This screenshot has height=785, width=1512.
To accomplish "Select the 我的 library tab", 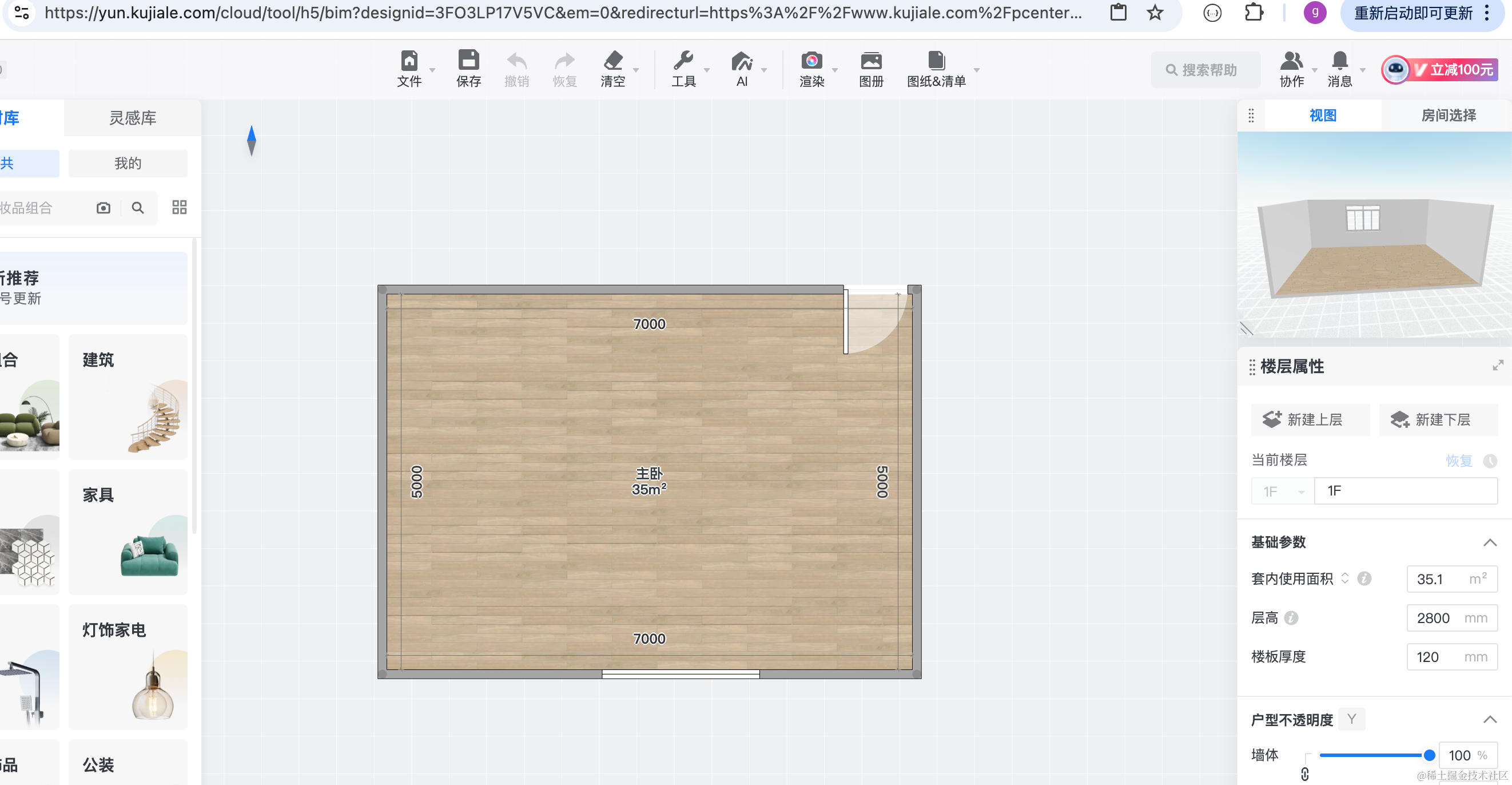I will coord(128,163).
